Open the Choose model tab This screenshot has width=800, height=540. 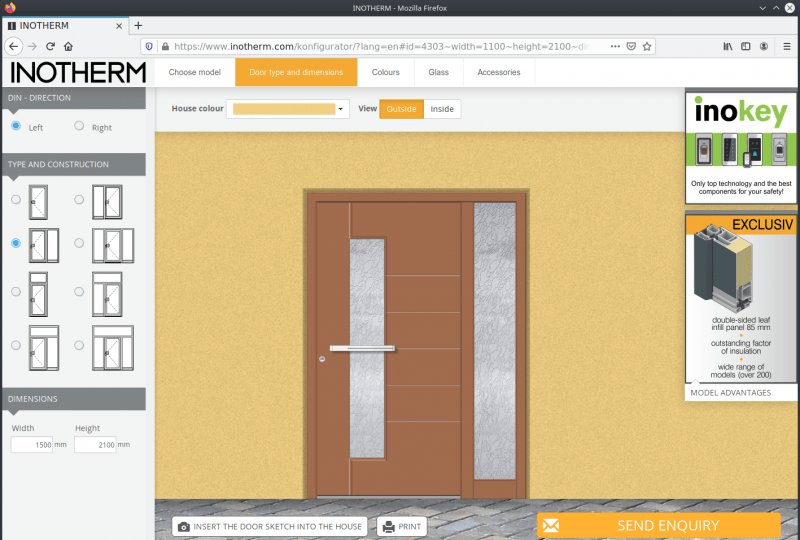coord(194,72)
